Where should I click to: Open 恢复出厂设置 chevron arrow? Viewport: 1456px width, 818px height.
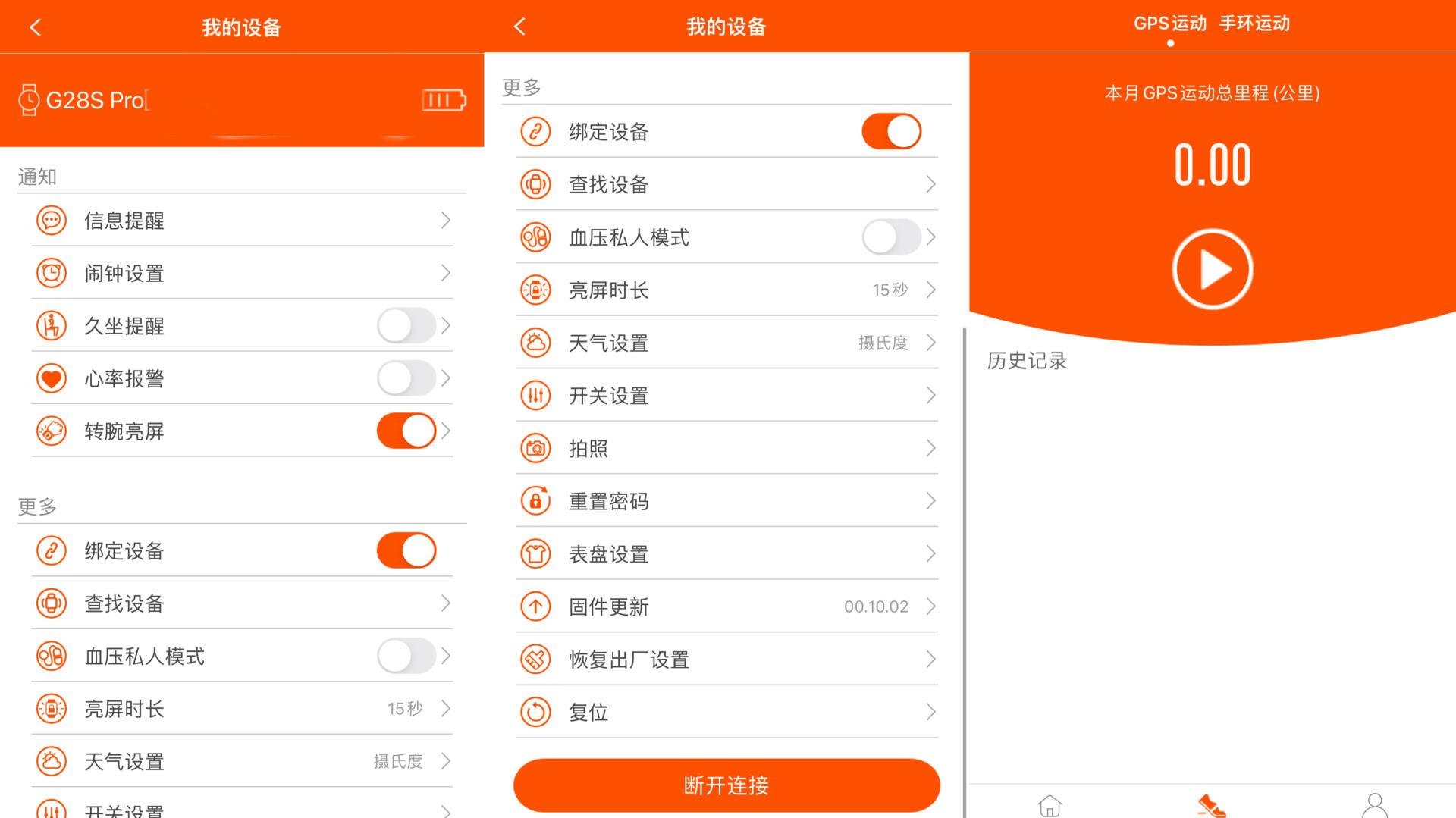click(930, 659)
